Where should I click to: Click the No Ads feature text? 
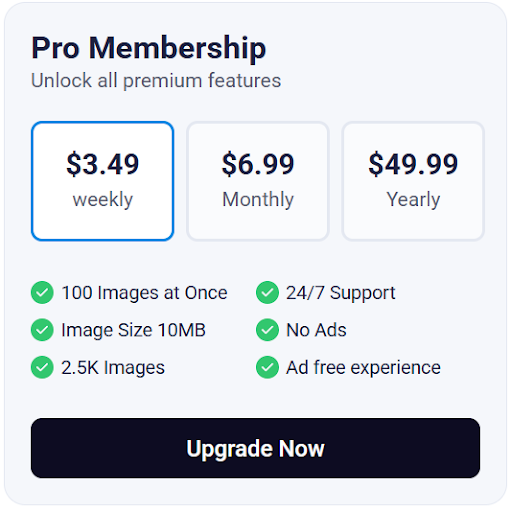[x=316, y=330]
